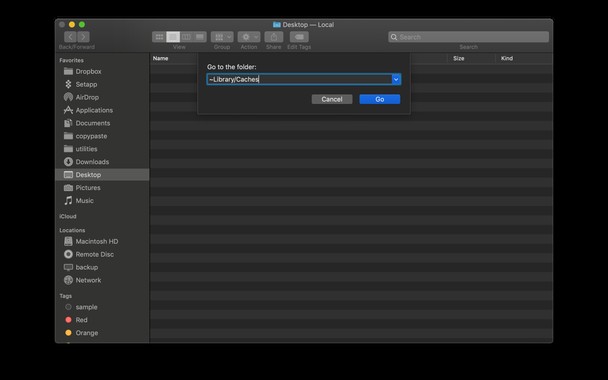Open the copypaste folder in sidebar

(102, 136)
